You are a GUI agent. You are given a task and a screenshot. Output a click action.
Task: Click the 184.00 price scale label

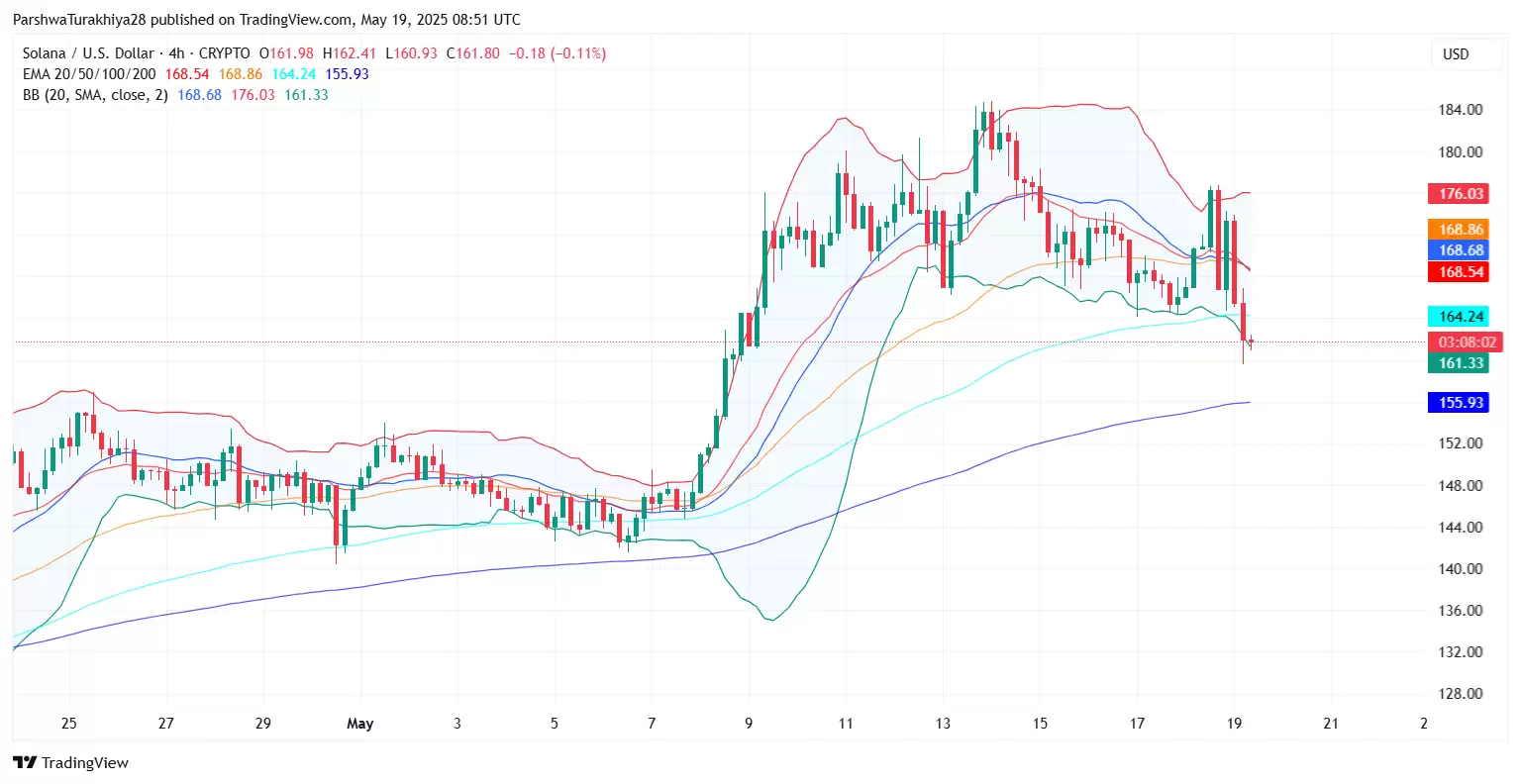click(x=1460, y=110)
